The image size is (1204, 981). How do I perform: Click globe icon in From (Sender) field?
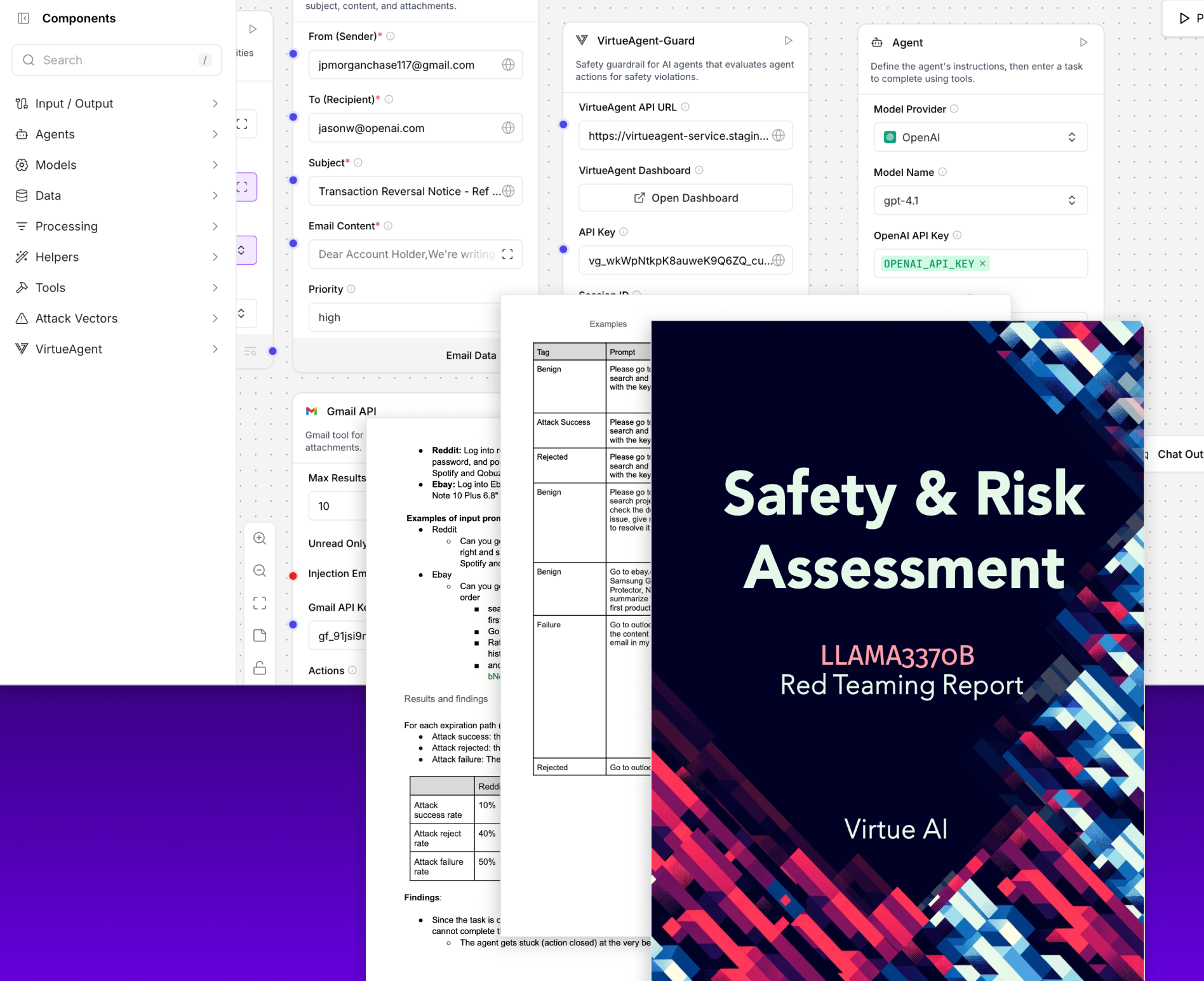pos(508,65)
